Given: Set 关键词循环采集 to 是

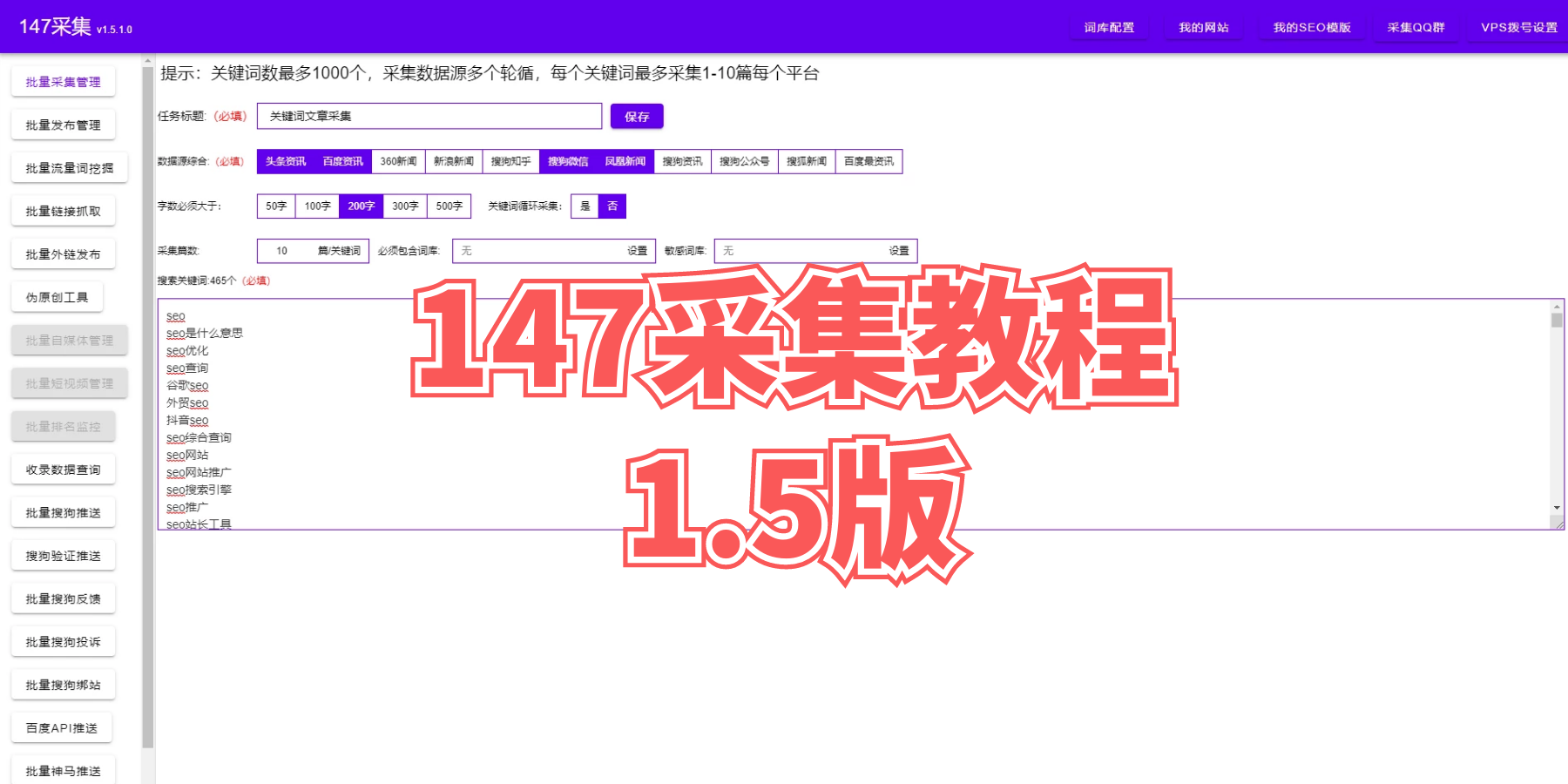Looking at the screenshot, I should pos(585,206).
